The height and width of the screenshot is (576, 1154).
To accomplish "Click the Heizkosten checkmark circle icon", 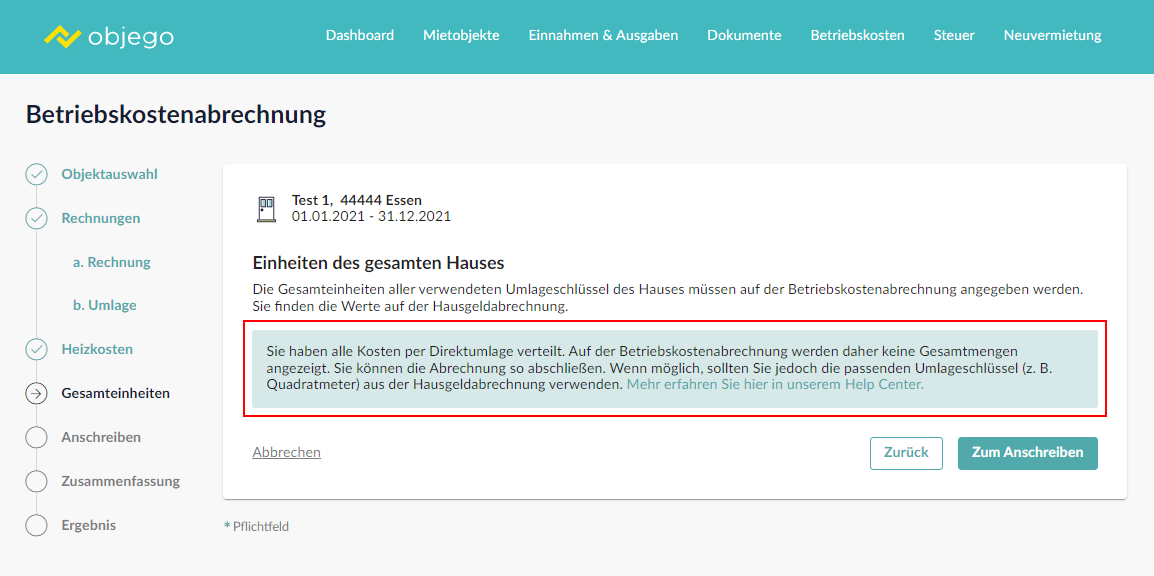I will click(x=36, y=349).
